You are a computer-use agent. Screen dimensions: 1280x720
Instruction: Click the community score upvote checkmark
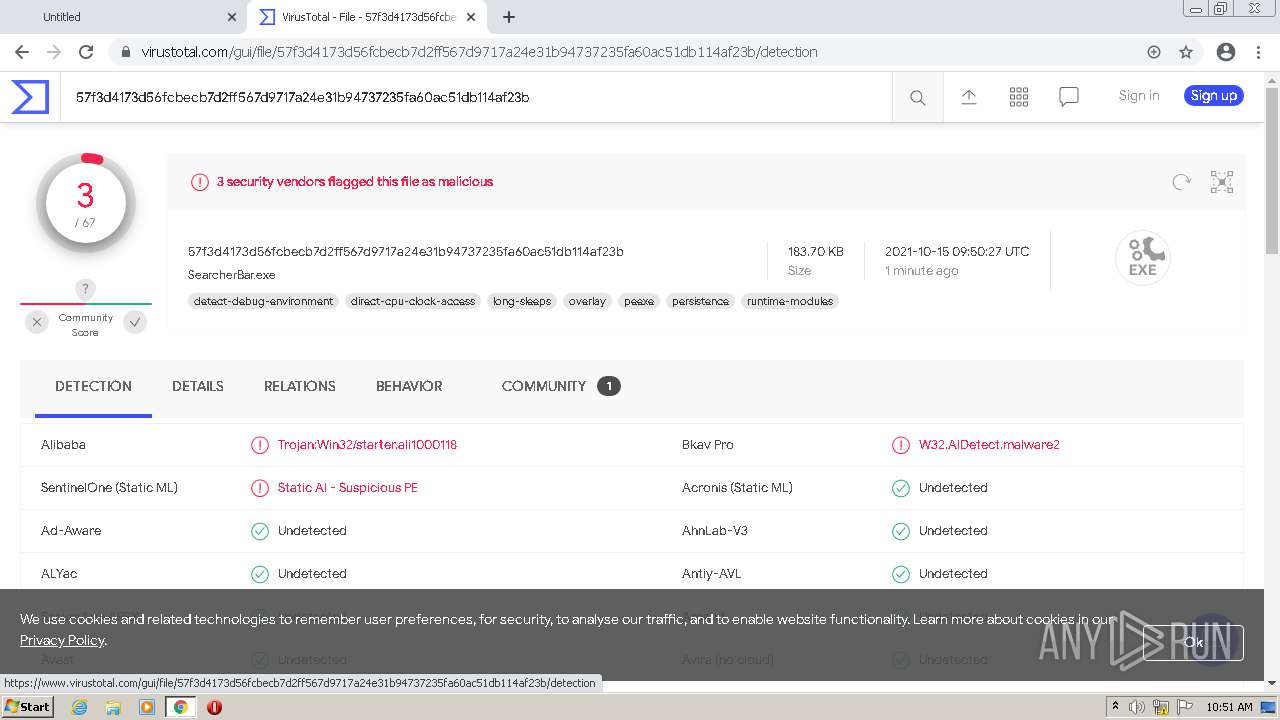point(135,322)
